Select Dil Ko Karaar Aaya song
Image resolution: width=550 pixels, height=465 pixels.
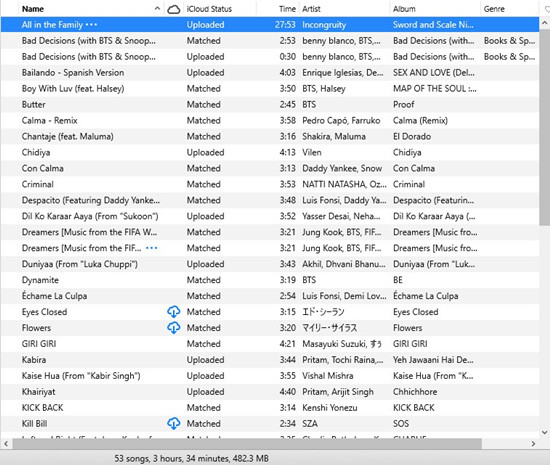coord(90,216)
